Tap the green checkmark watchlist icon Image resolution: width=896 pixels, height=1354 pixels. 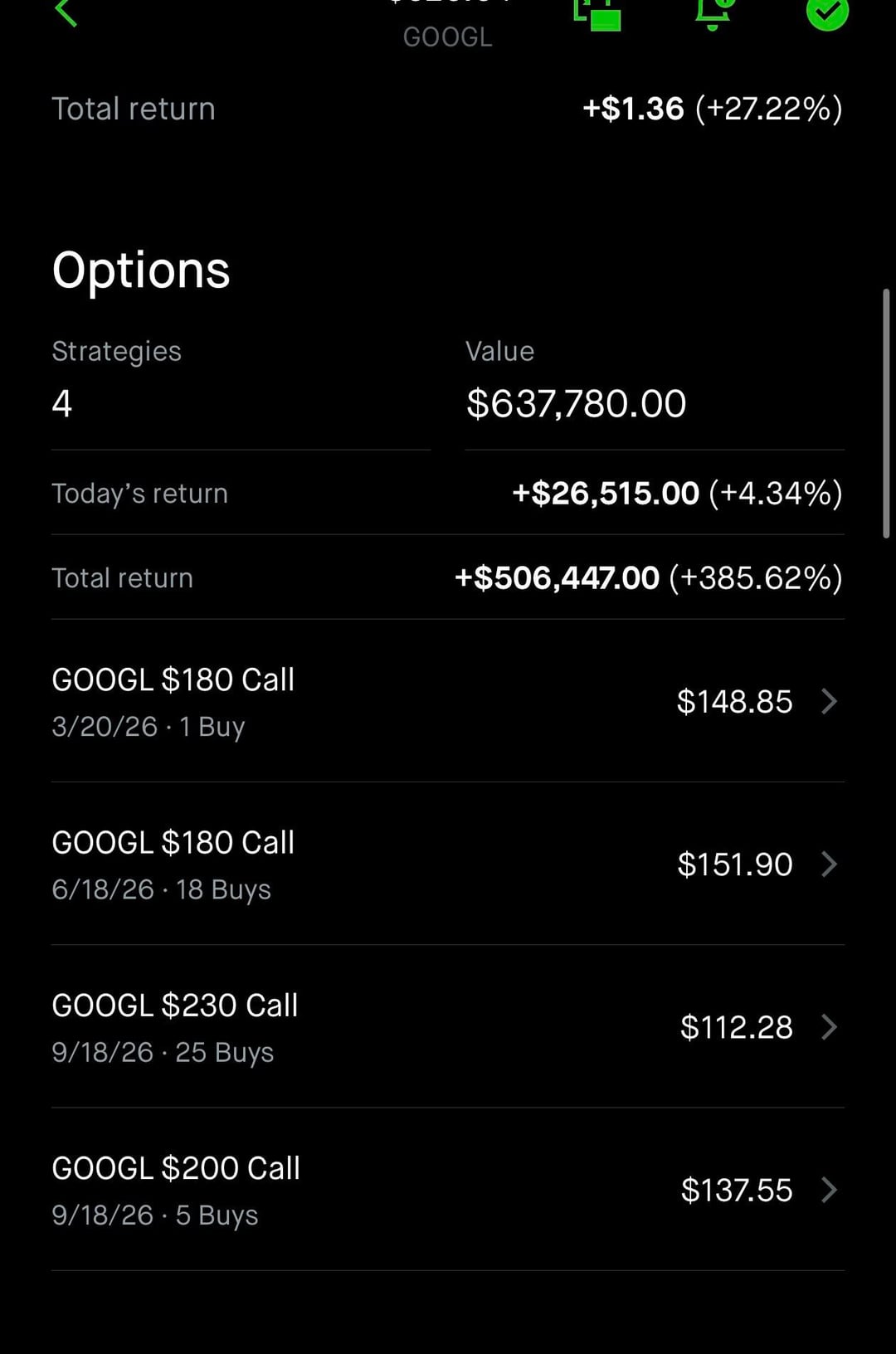[827, 12]
